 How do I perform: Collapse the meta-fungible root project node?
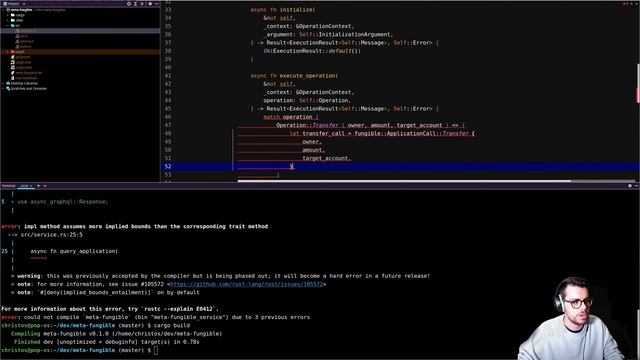pos(4,10)
